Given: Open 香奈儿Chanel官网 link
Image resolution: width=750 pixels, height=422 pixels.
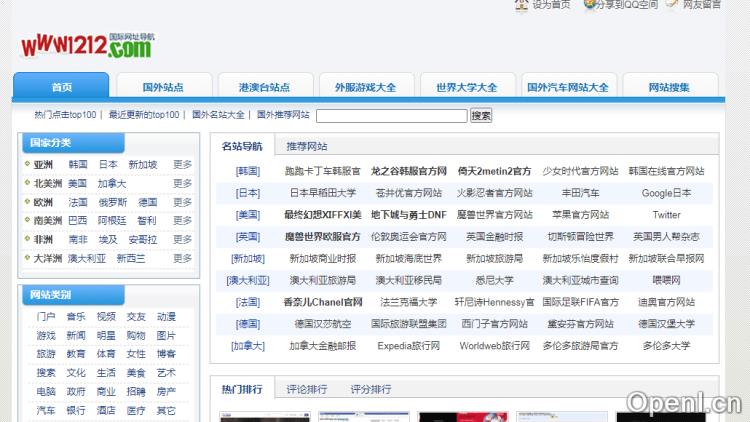Looking at the screenshot, I should pos(322,302).
